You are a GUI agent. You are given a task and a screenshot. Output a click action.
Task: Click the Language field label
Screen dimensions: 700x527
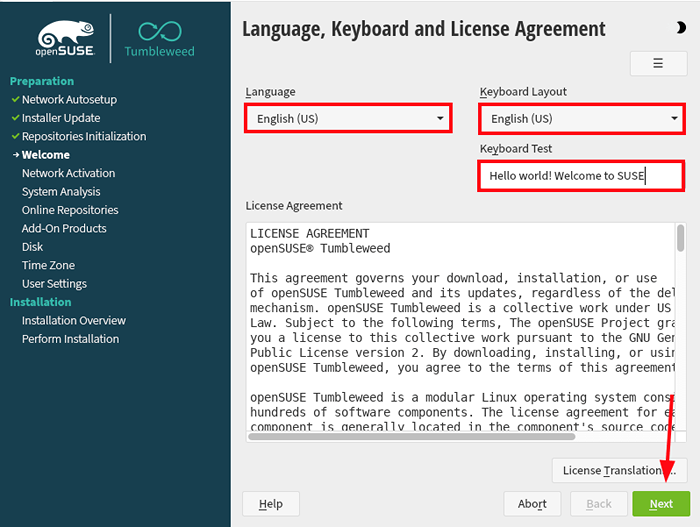(270, 92)
